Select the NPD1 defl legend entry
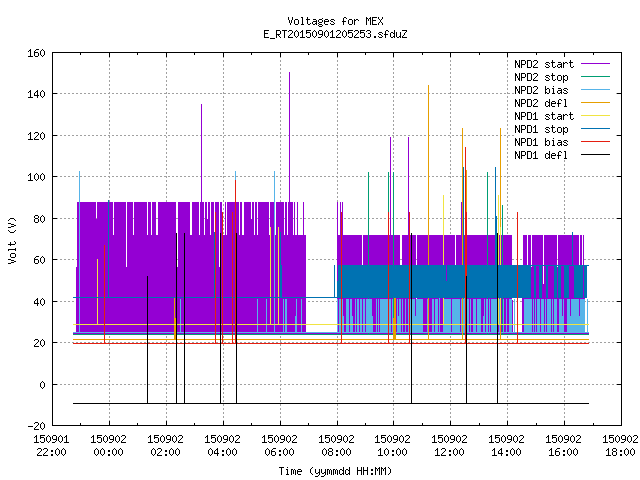The height and width of the screenshot is (480, 640). [541, 156]
